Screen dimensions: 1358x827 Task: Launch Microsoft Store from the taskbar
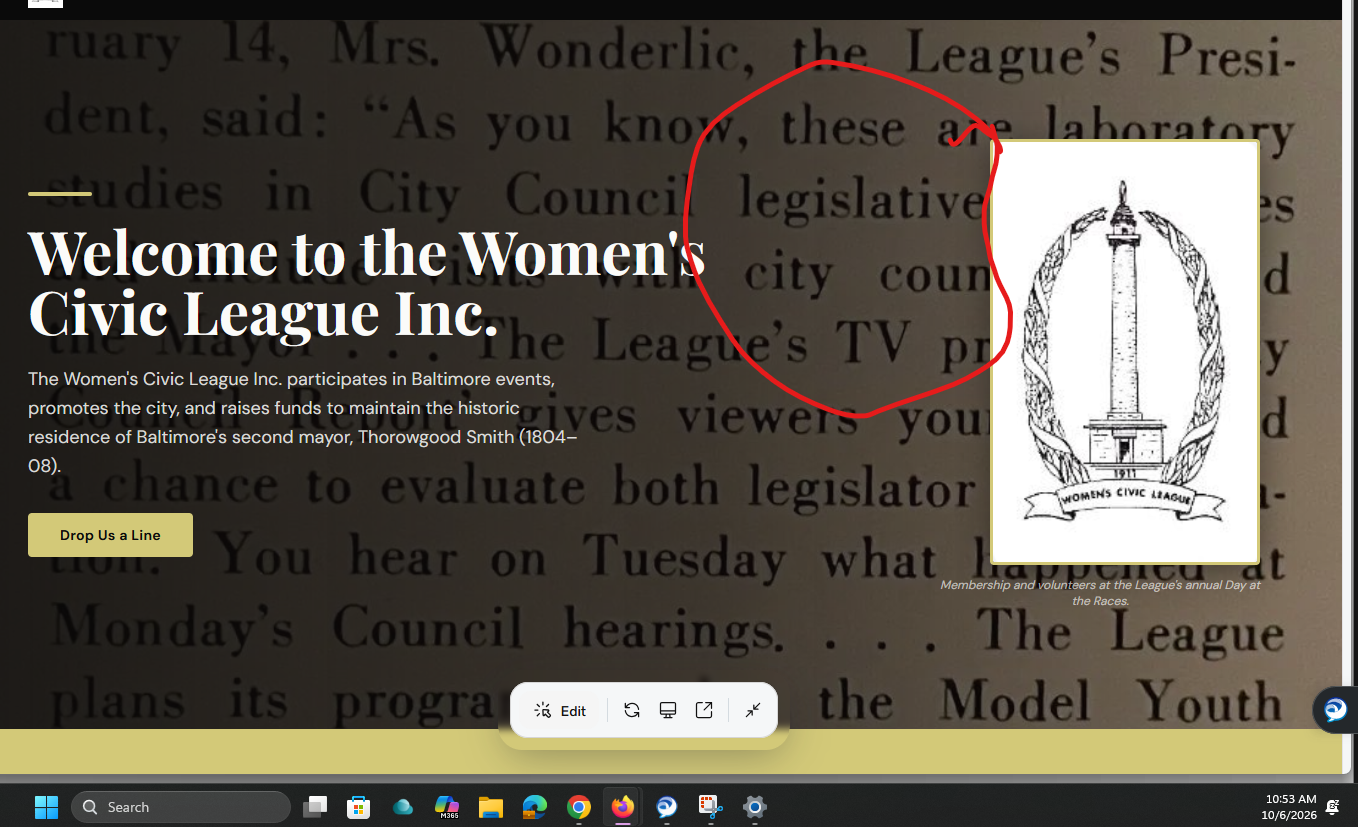click(359, 807)
